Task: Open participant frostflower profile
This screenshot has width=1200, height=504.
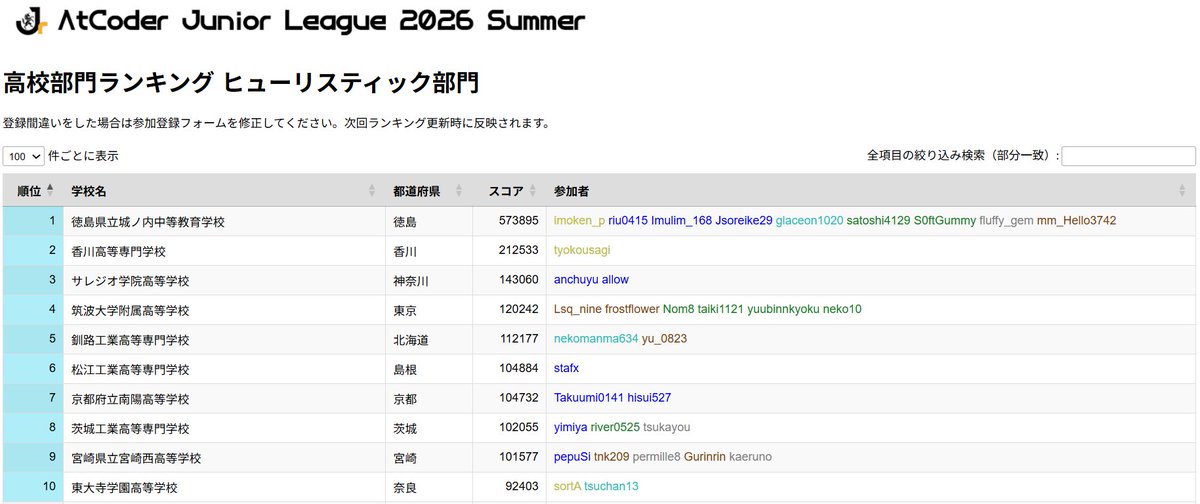Action: coord(632,309)
